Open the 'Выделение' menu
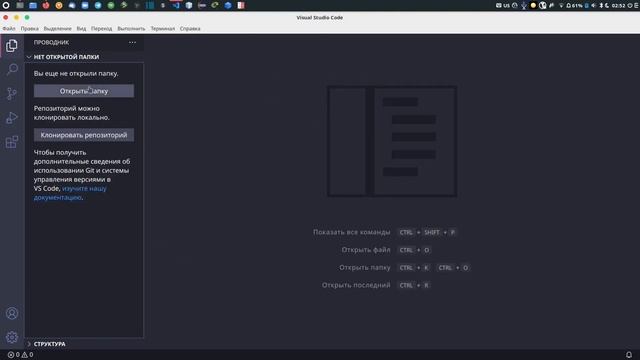Viewport: 640px width, 360px height. point(58,29)
